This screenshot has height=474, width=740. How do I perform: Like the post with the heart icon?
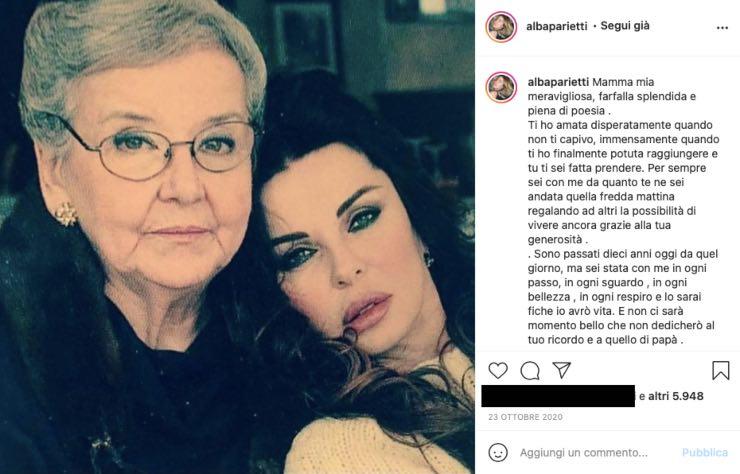[498, 371]
